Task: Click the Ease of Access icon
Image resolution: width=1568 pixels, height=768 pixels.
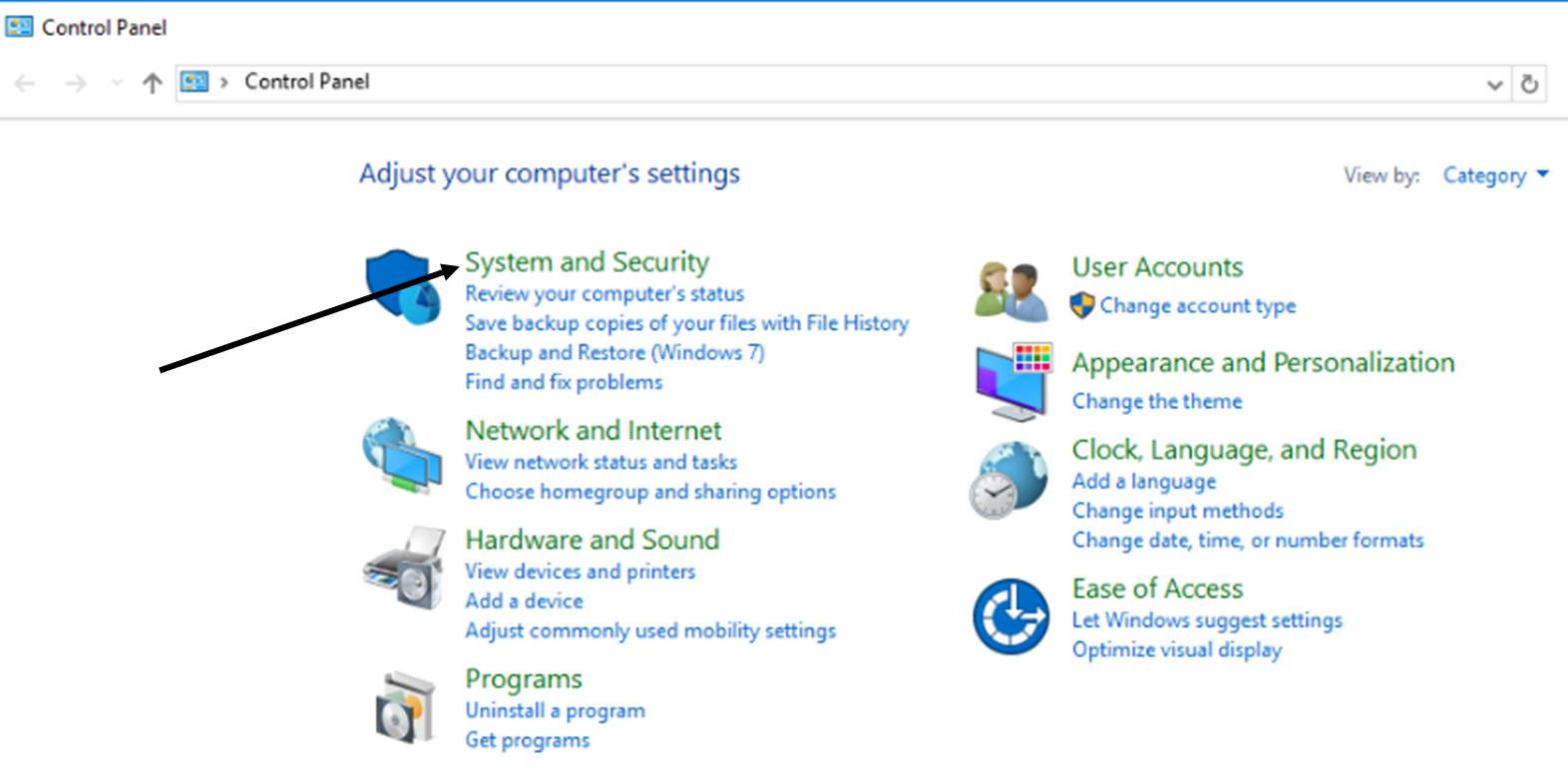Action: coord(1011,616)
